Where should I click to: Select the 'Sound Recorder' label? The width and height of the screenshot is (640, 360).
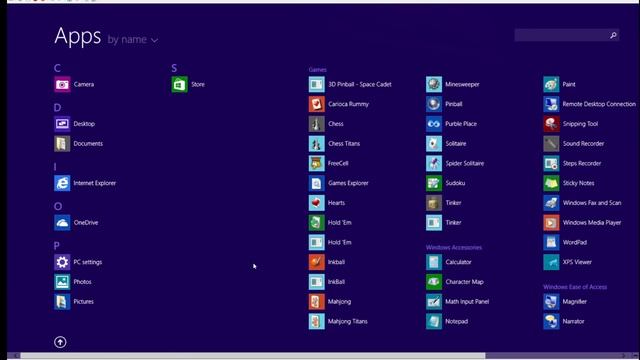(583, 144)
